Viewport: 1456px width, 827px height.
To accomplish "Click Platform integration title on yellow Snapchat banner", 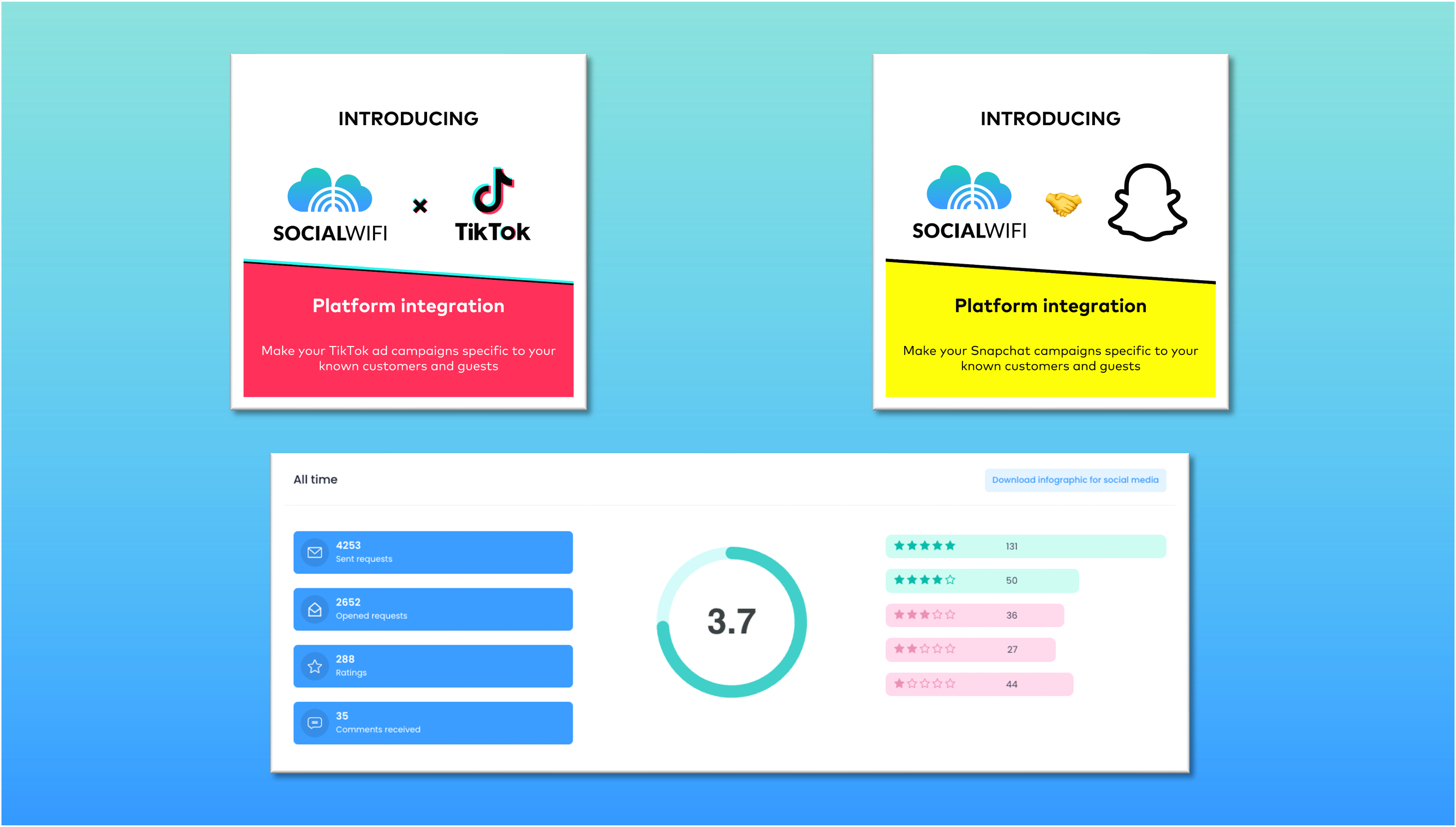I will click(x=1050, y=306).
